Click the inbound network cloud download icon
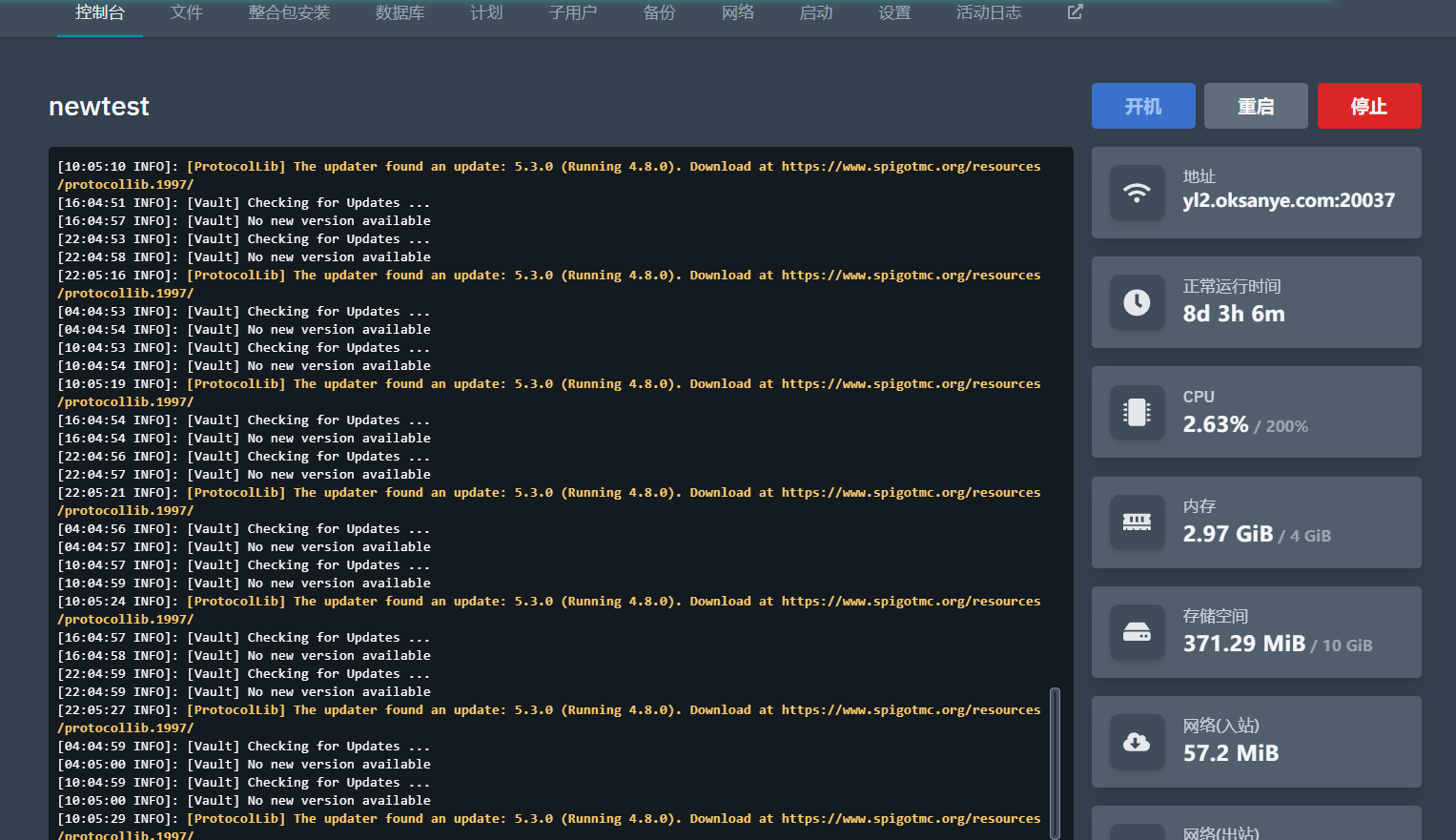This screenshot has width=1456, height=840. pyautogui.click(x=1137, y=742)
